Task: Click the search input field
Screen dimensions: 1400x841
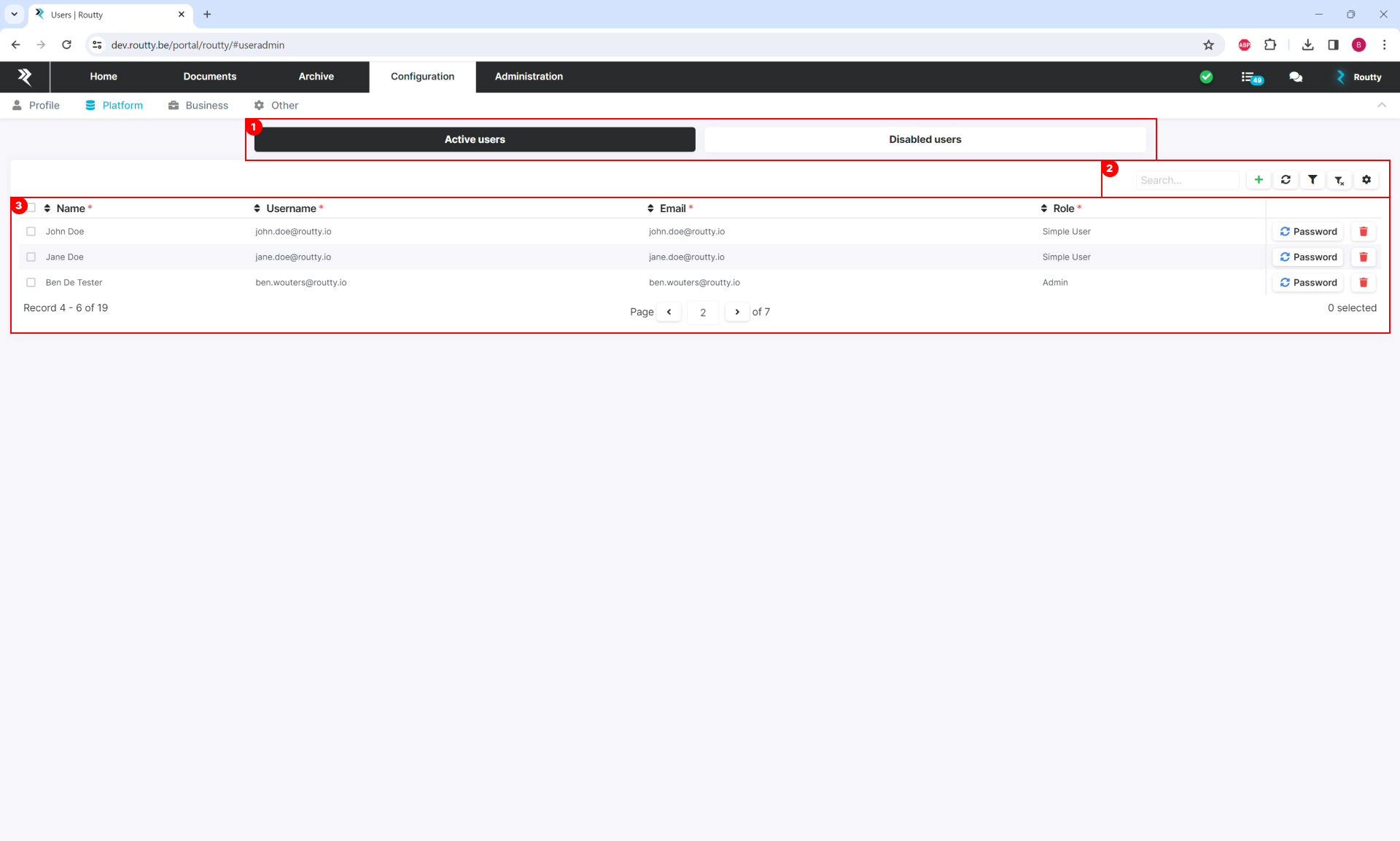Action: tap(1182, 179)
